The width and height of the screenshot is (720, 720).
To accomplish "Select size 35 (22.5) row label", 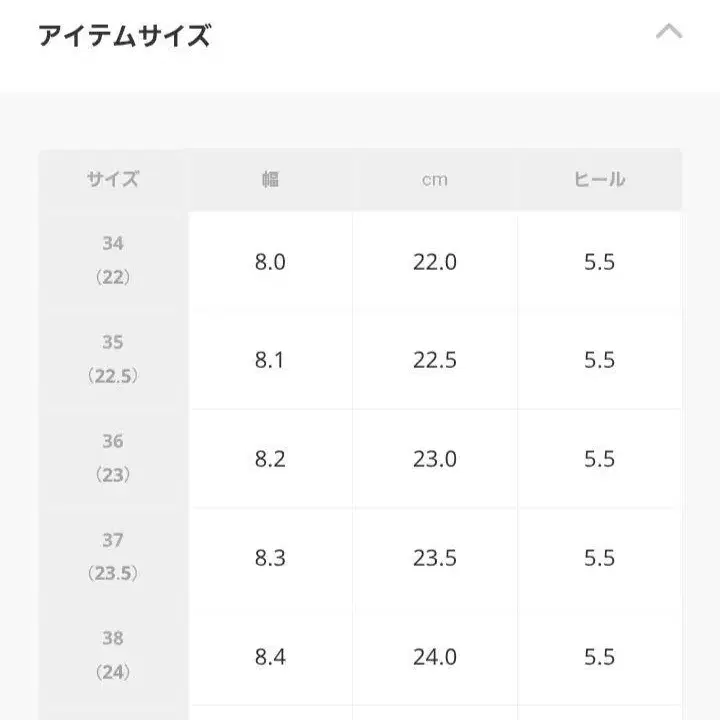I will pyautogui.click(x=113, y=359).
